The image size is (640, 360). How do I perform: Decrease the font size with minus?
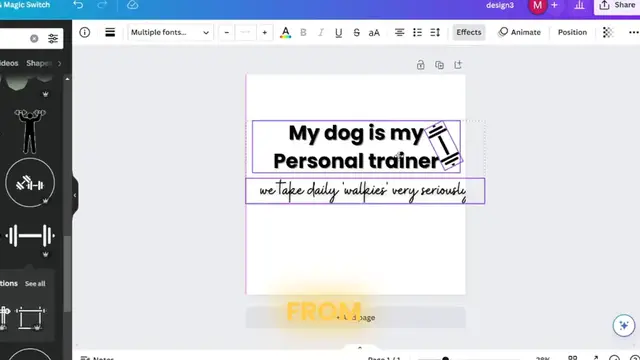[x=227, y=32]
